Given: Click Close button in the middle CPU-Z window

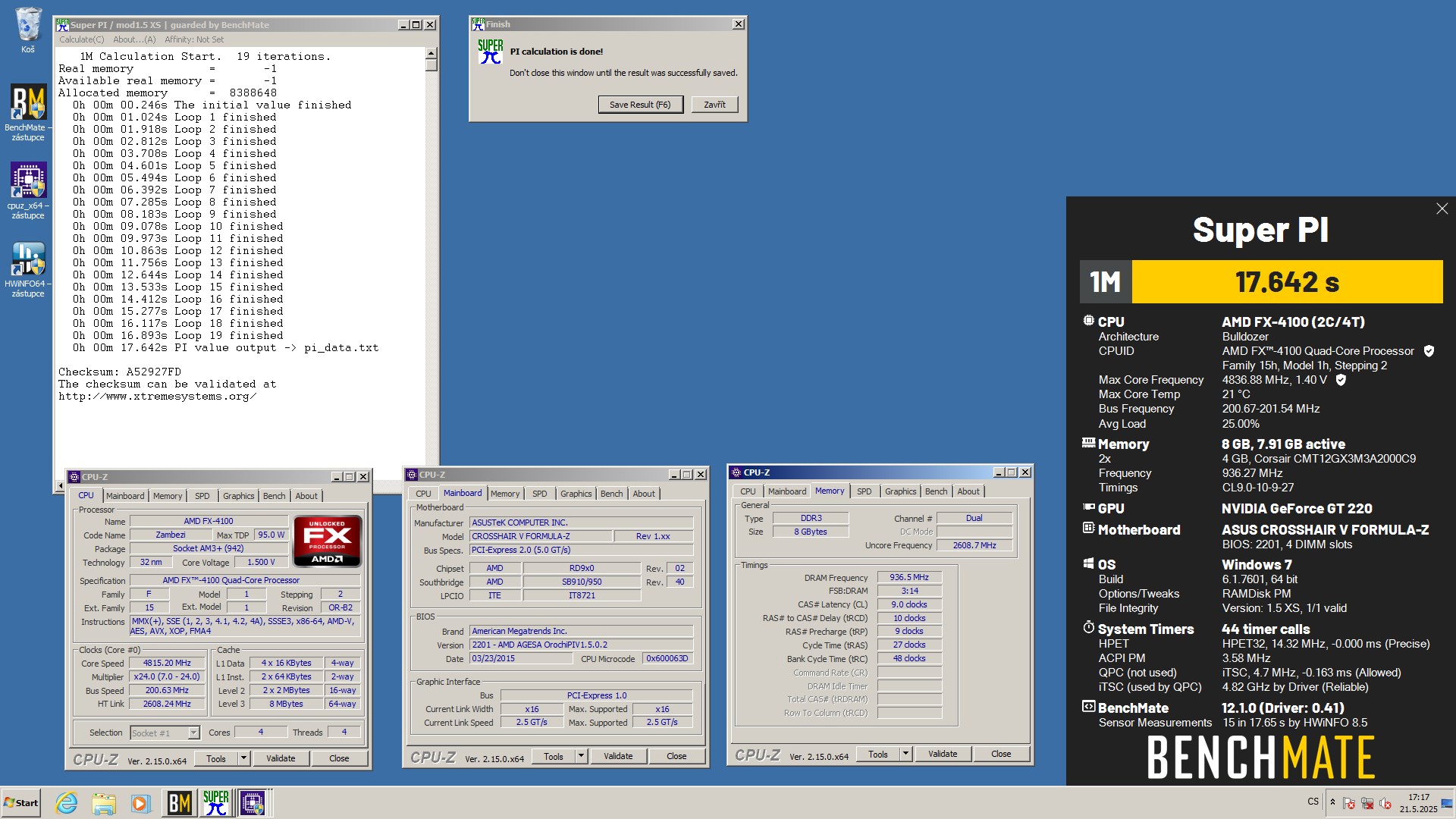Looking at the screenshot, I should click(676, 756).
